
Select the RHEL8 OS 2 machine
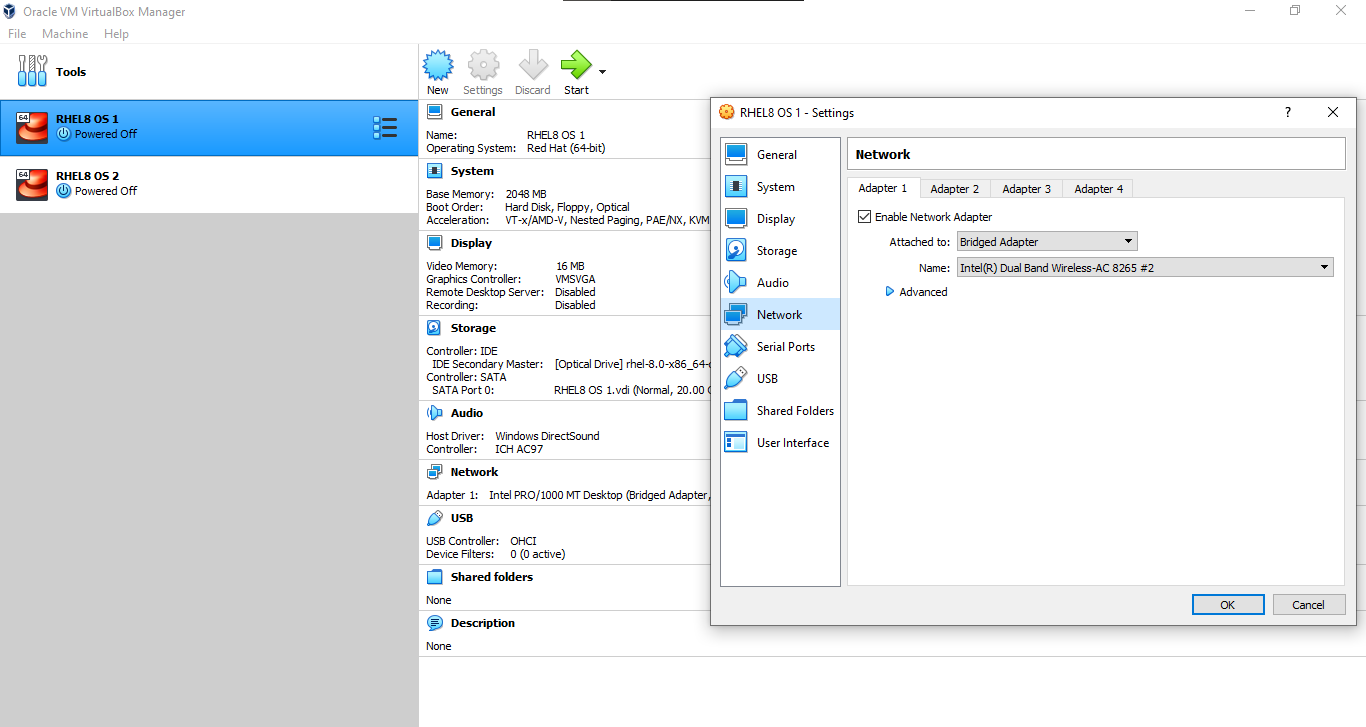(x=208, y=184)
